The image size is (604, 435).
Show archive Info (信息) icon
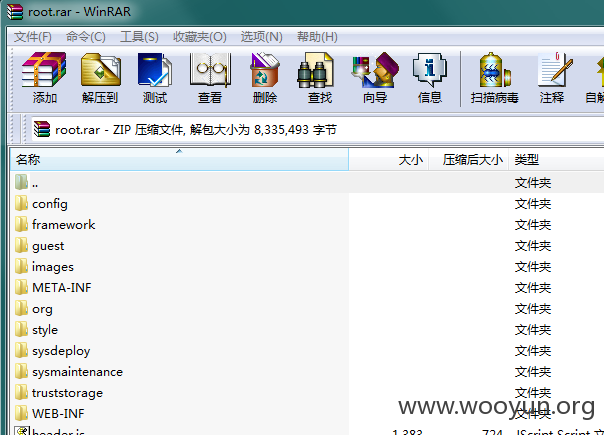[x=430, y=70]
